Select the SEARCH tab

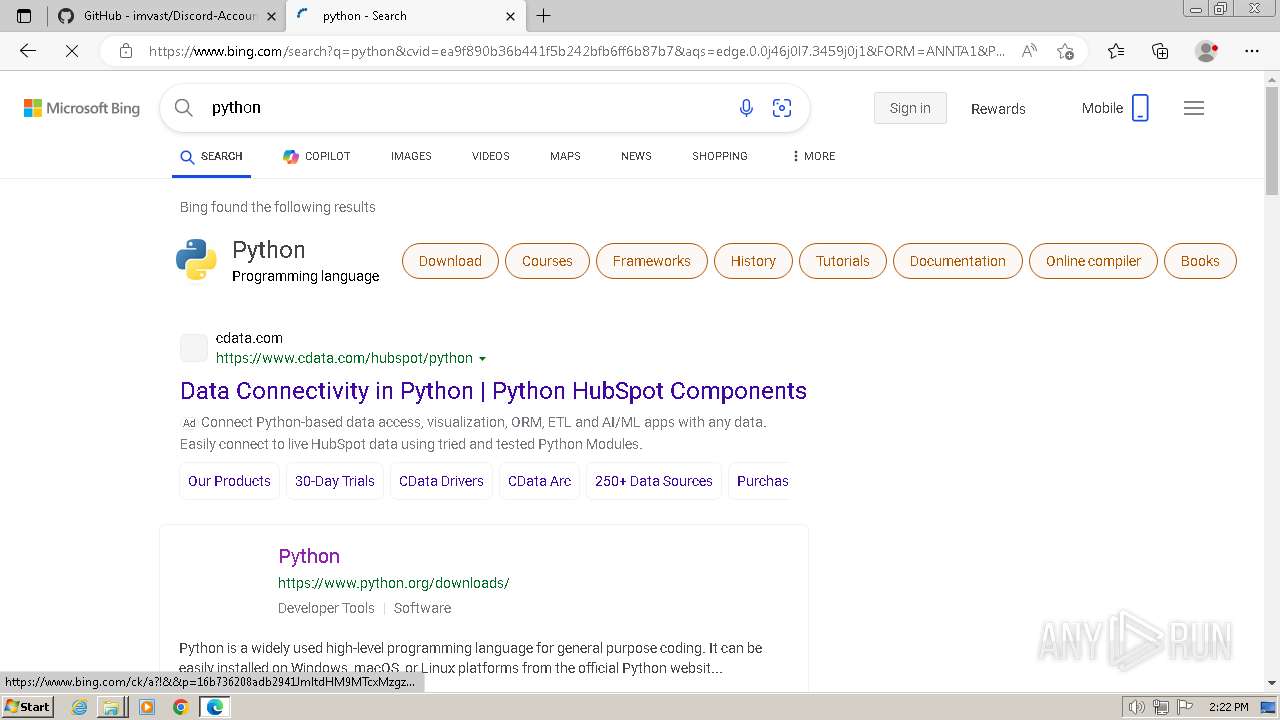(211, 156)
